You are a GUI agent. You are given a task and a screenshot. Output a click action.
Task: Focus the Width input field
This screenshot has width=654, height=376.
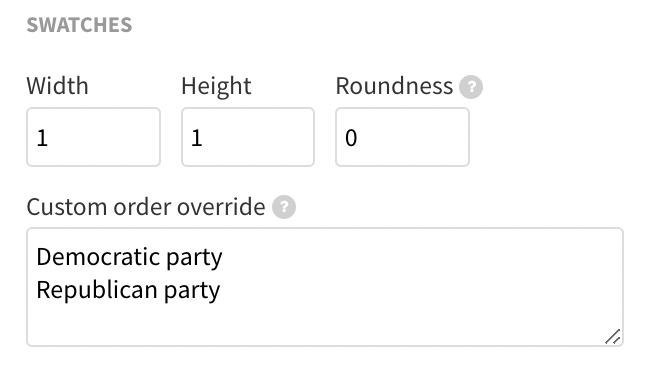click(x=93, y=137)
